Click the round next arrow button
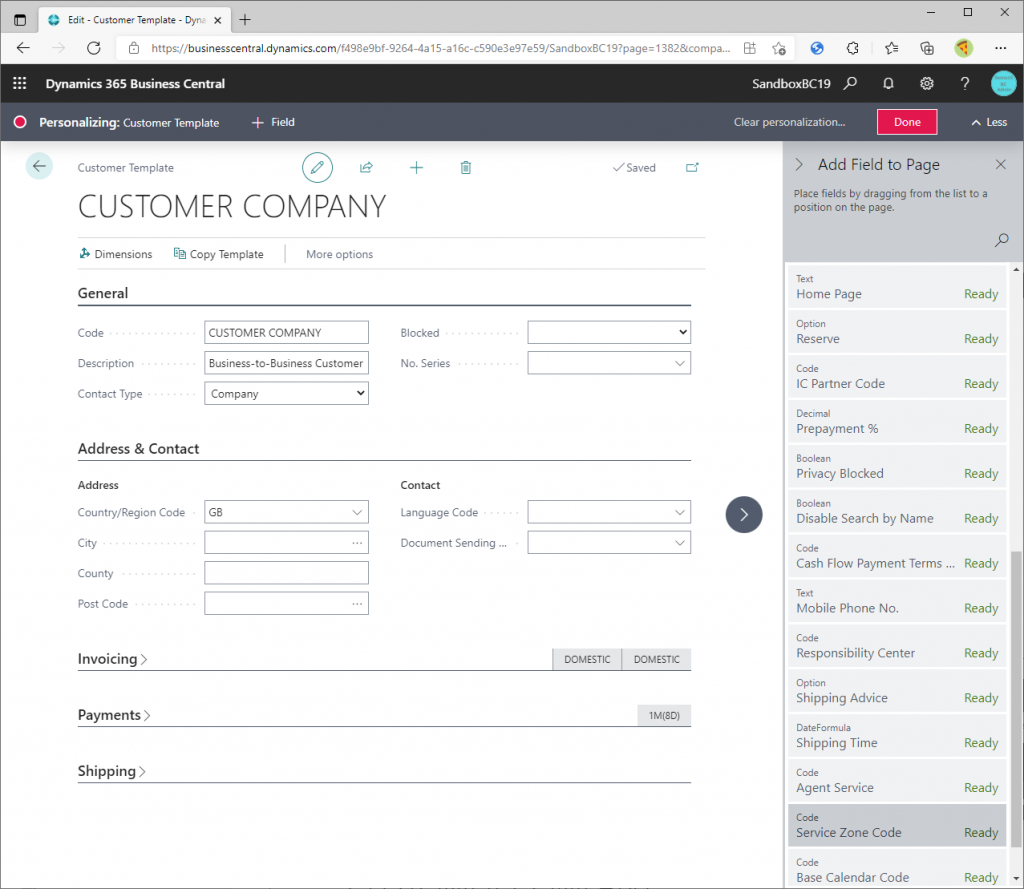 [744, 515]
